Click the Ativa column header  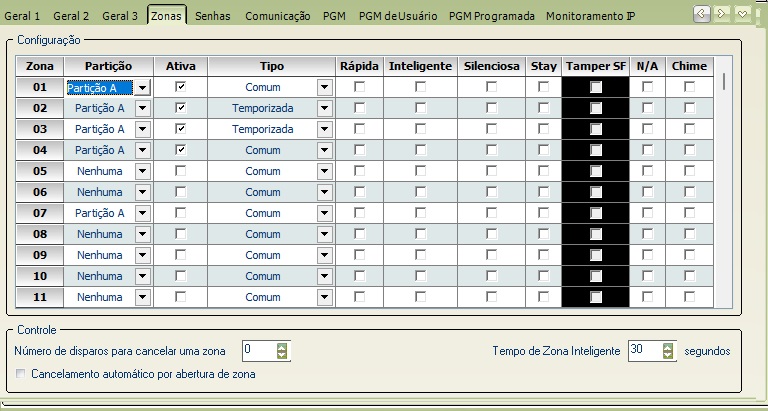(x=181, y=66)
